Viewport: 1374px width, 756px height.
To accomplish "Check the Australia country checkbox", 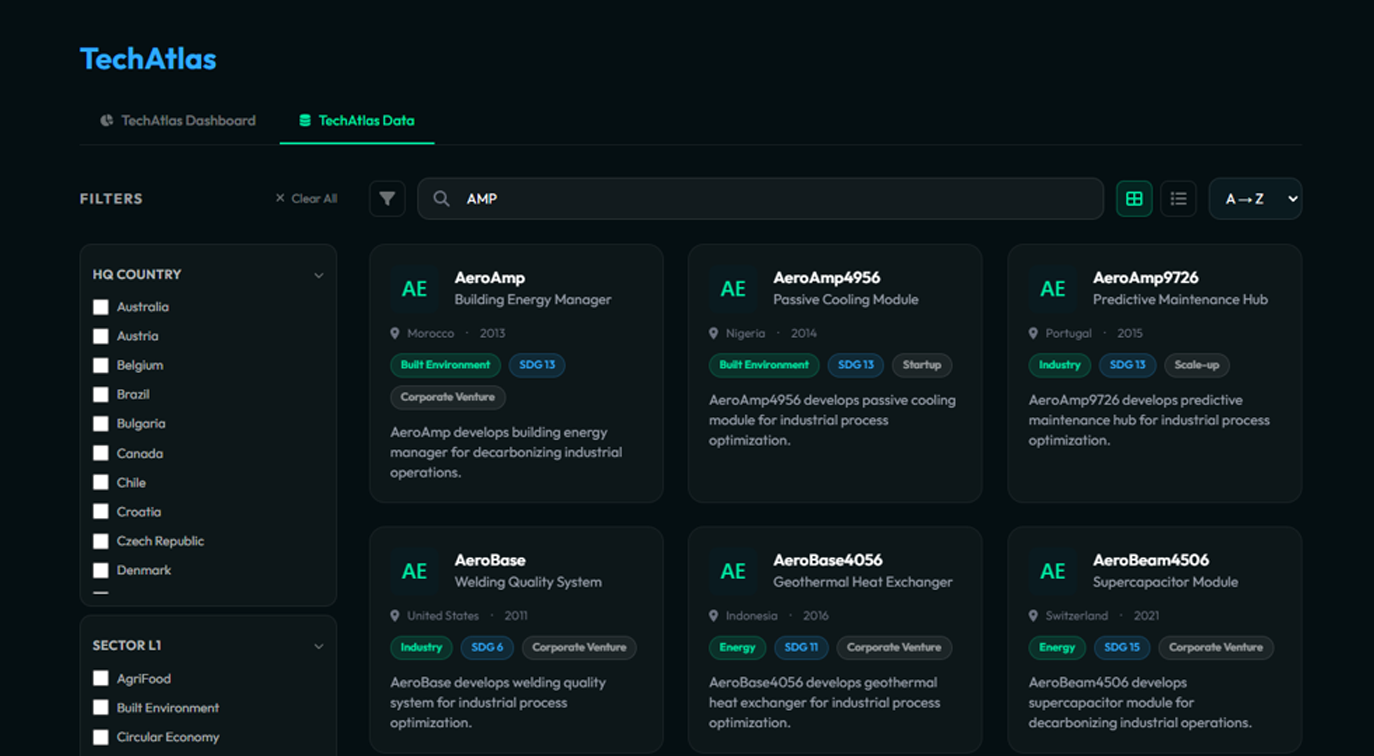I will coord(101,307).
